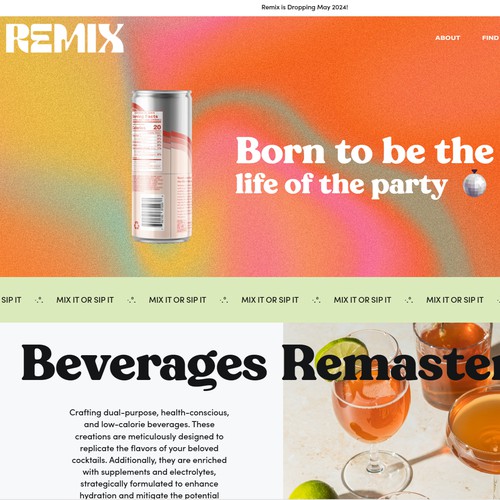
Task: Click the 'Remix is Dropping May 2024!' announcement
Action: (x=305, y=7)
